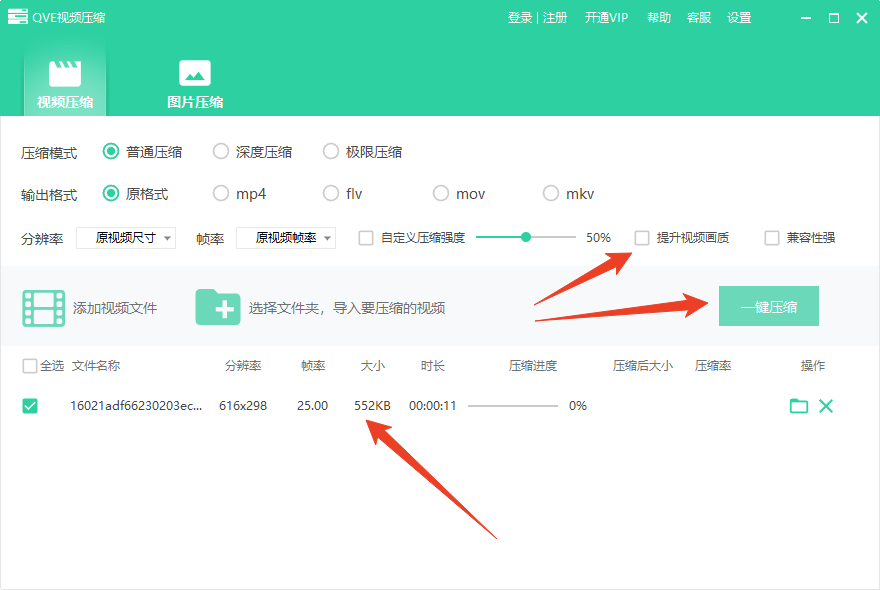This screenshot has width=880, height=590.
Task: Remove the video with the X icon
Action: (x=826, y=406)
